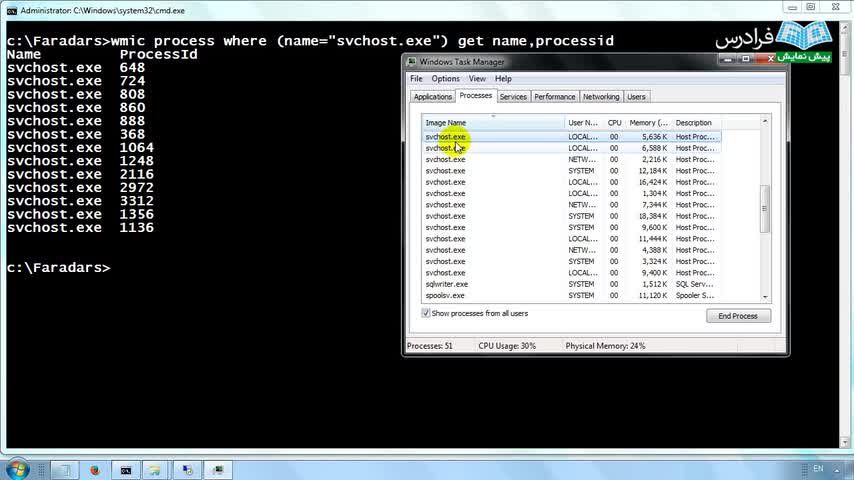Open the Windows Start menu orb
854x480 pixels.
(x=17, y=469)
